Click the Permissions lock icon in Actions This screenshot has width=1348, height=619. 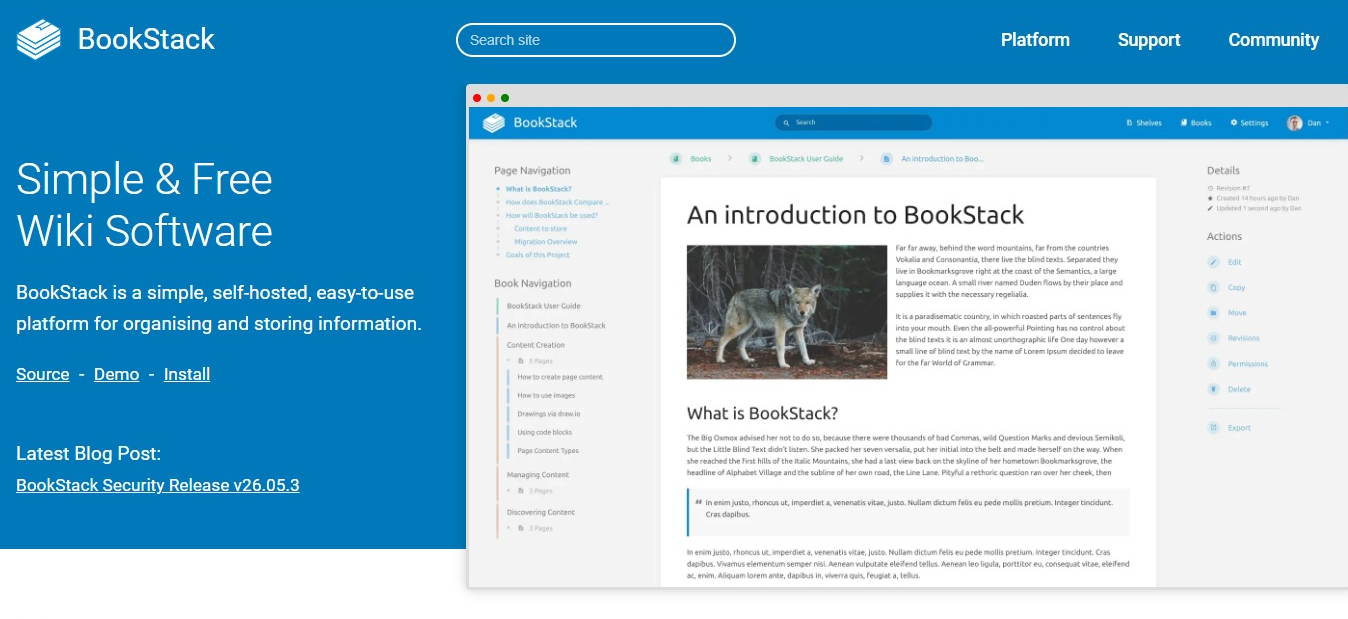tap(1213, 364)
